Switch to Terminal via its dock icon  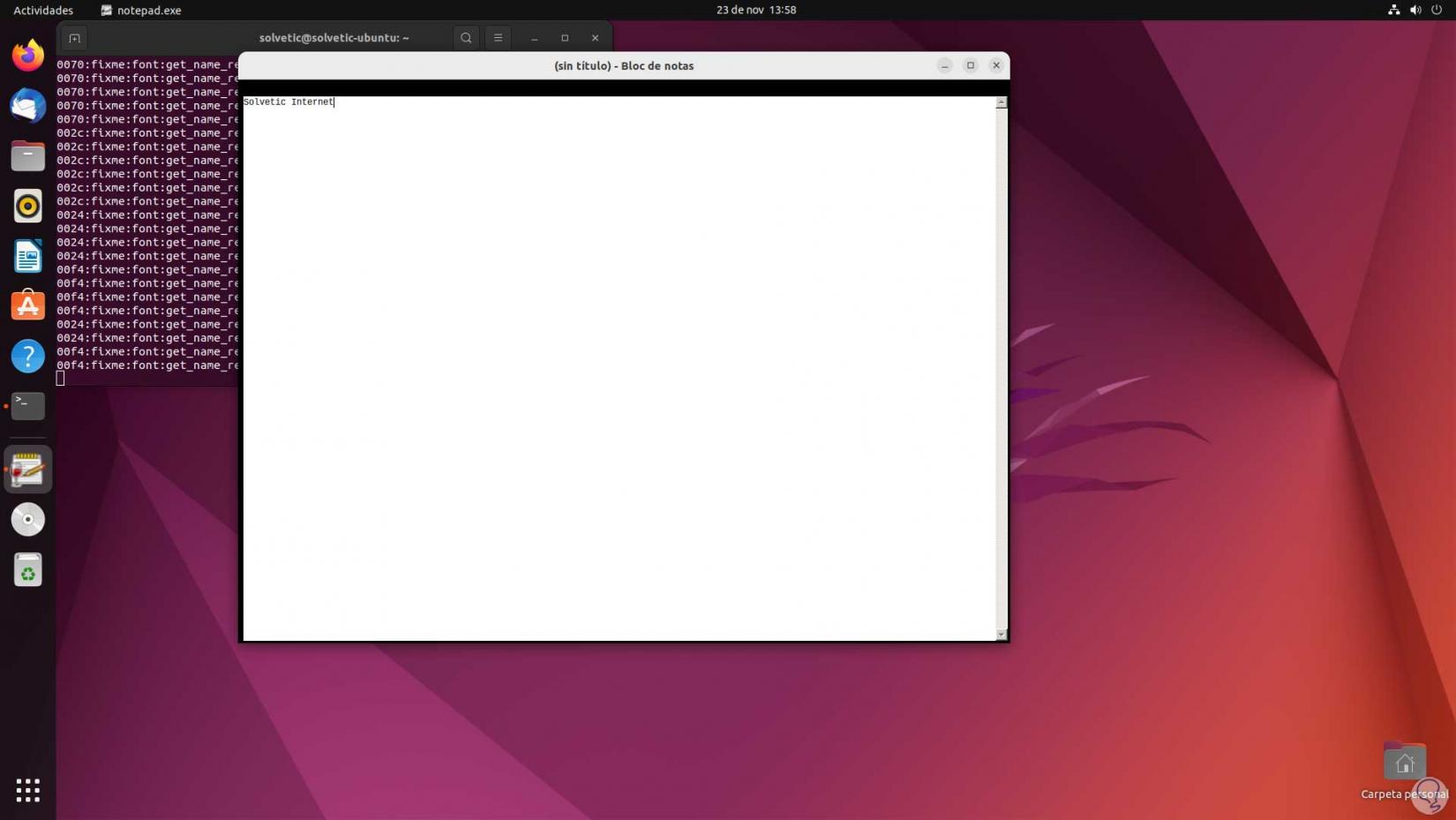(x=28, y=406)
